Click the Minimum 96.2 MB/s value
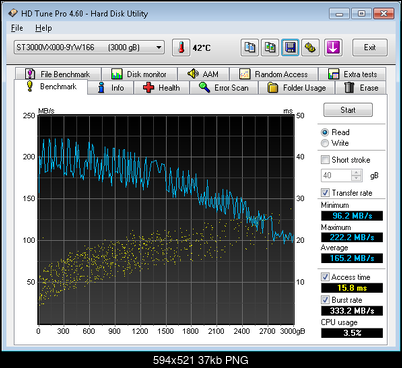The height and width of the screenshot is (368, 402). click(x=352, y=216)
